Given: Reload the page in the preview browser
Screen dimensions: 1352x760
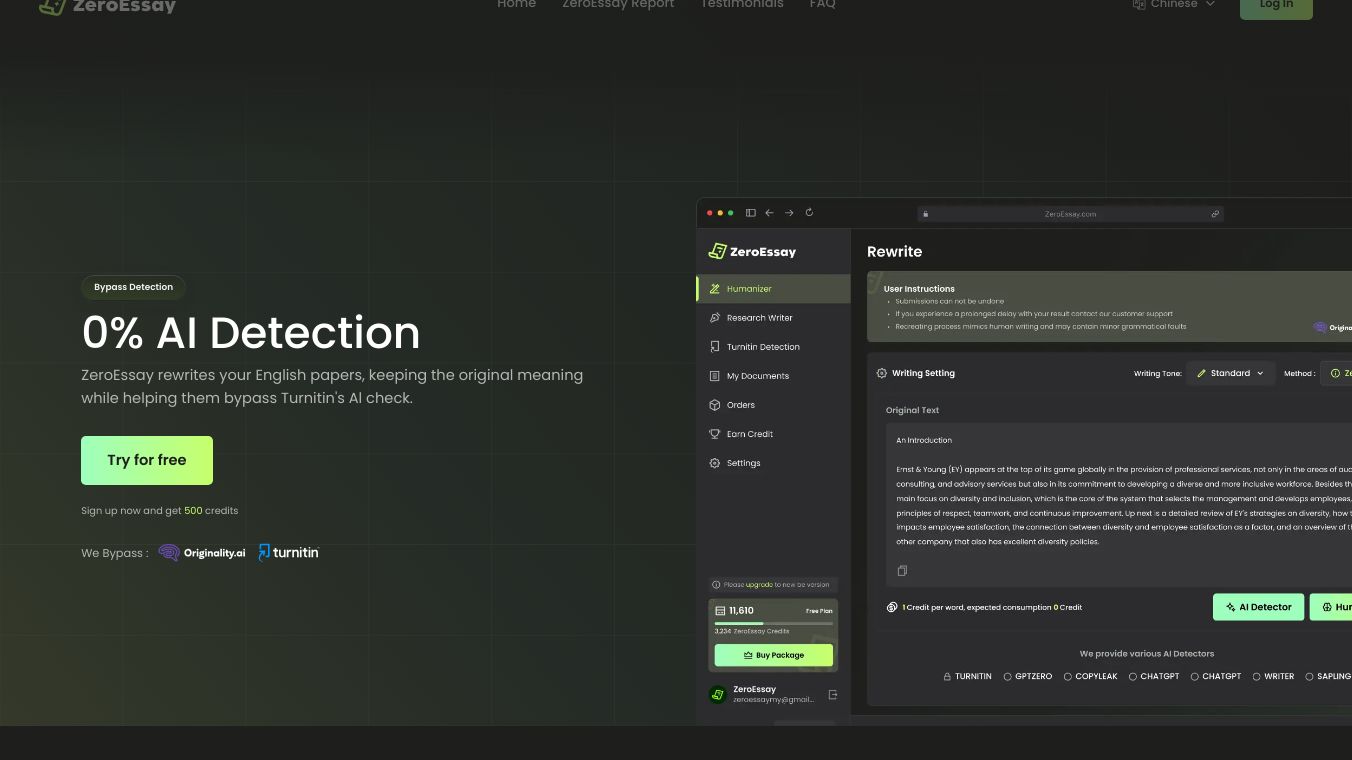Looking at the screenshot, I should point(809,212).
